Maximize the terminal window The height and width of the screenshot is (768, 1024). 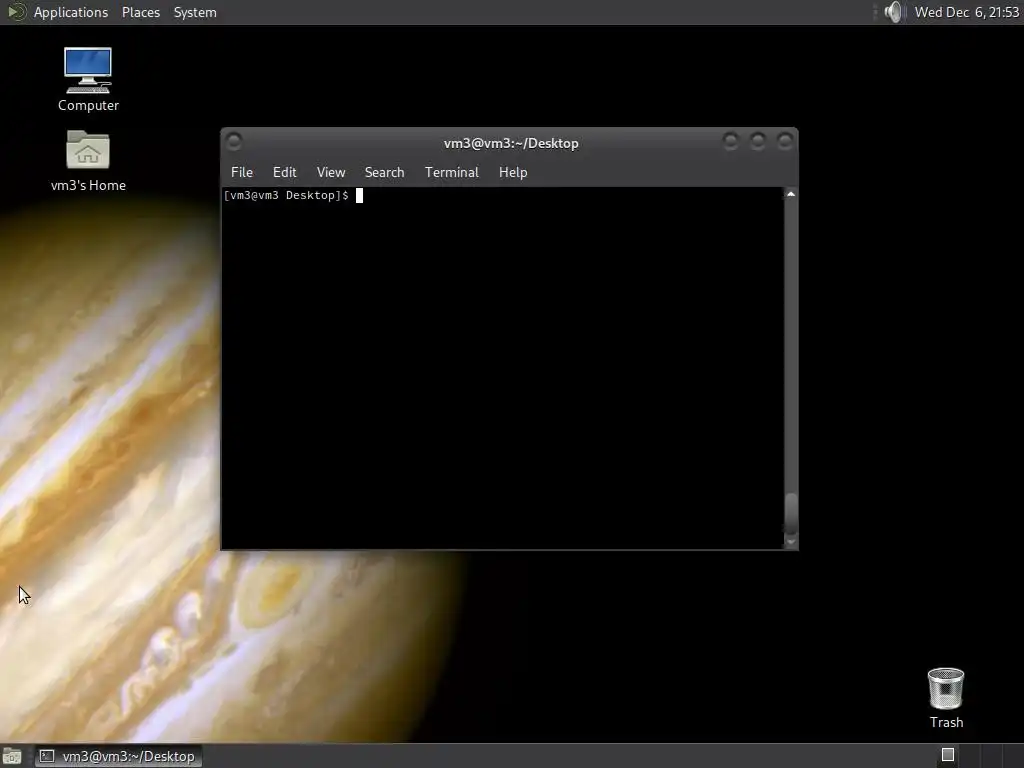point(758,141)
